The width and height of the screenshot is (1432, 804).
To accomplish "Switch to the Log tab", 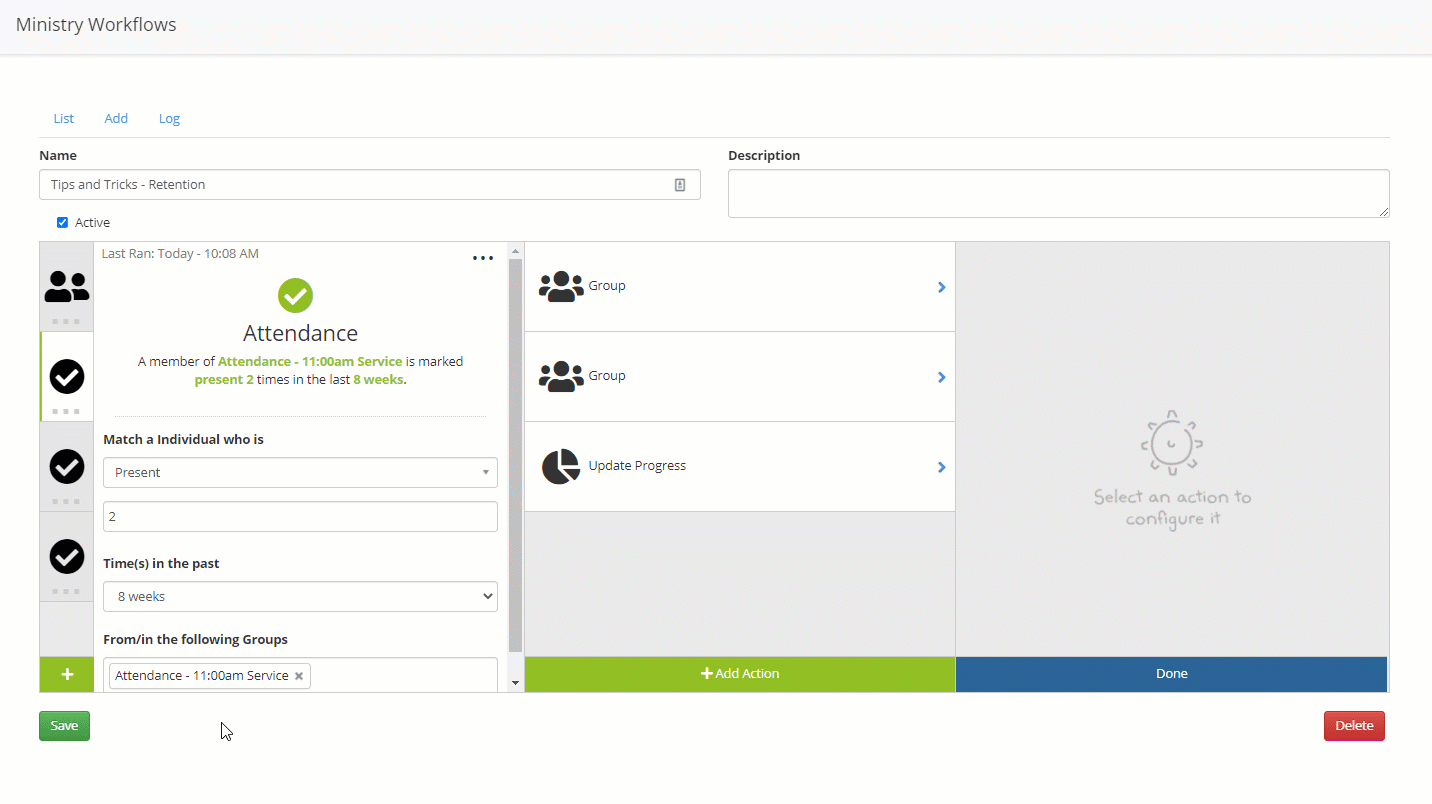I will click(169, 119).
